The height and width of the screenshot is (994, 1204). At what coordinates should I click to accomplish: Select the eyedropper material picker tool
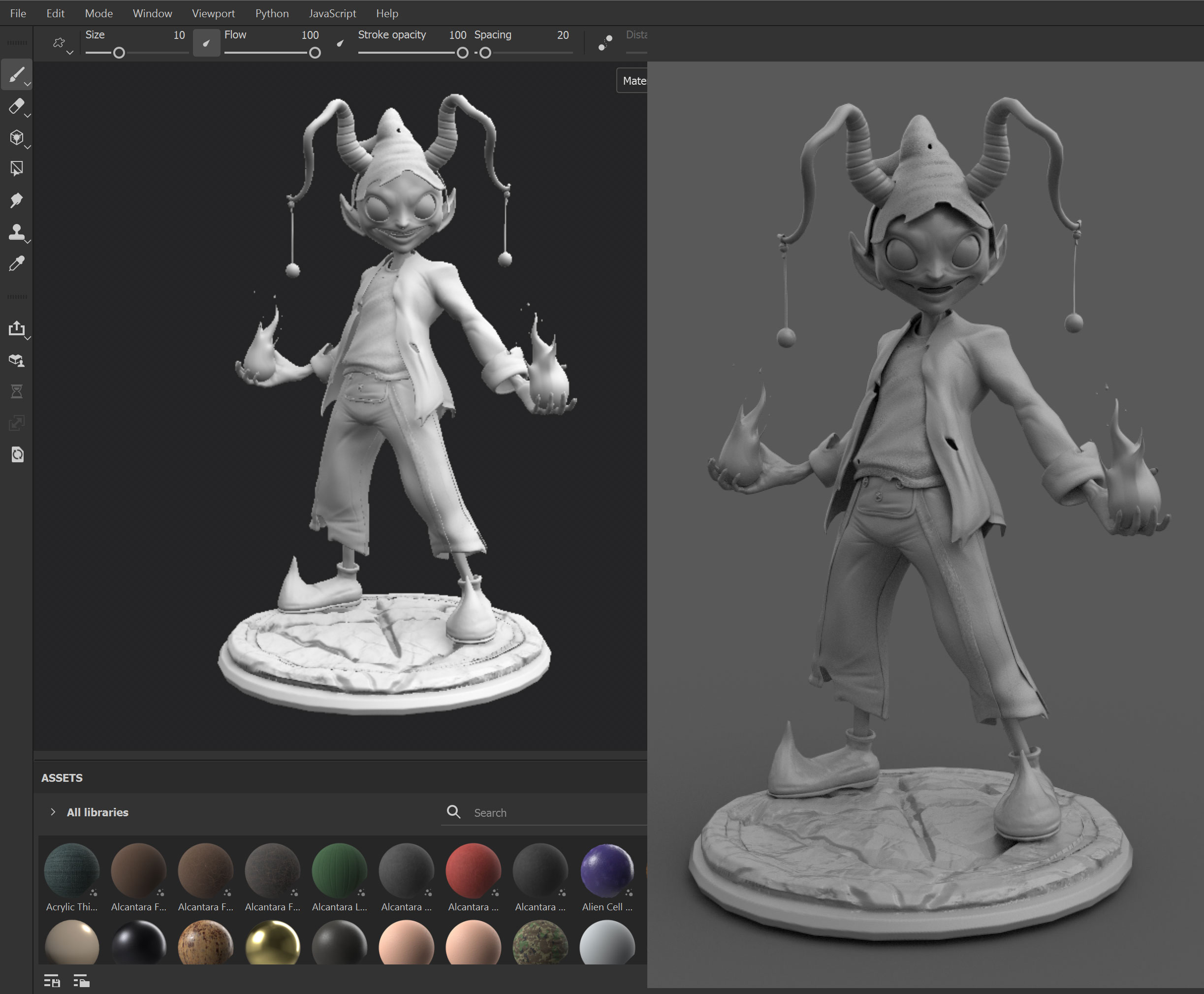(x=16, y=263)
